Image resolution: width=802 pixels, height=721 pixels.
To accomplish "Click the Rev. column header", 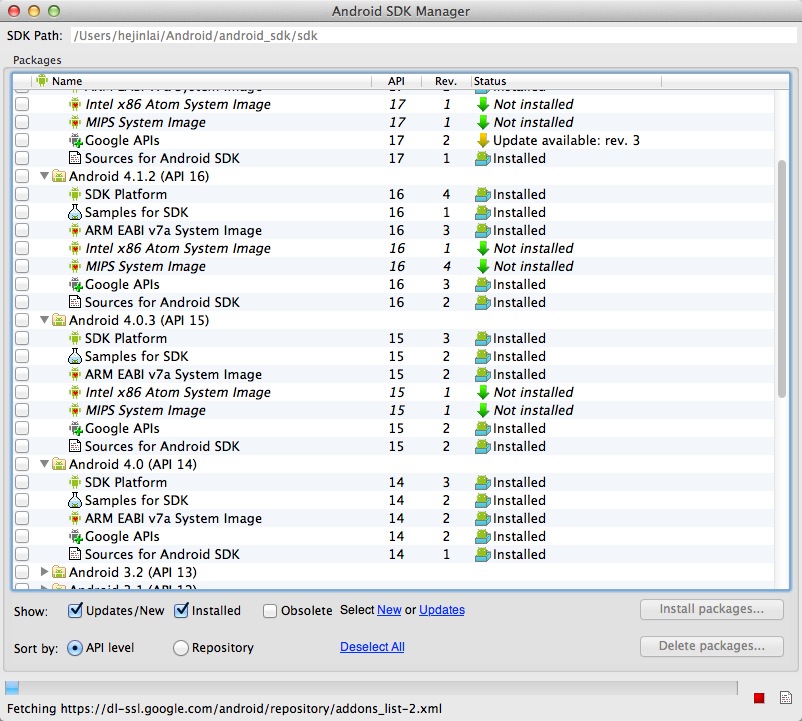I will click(445, 81).
